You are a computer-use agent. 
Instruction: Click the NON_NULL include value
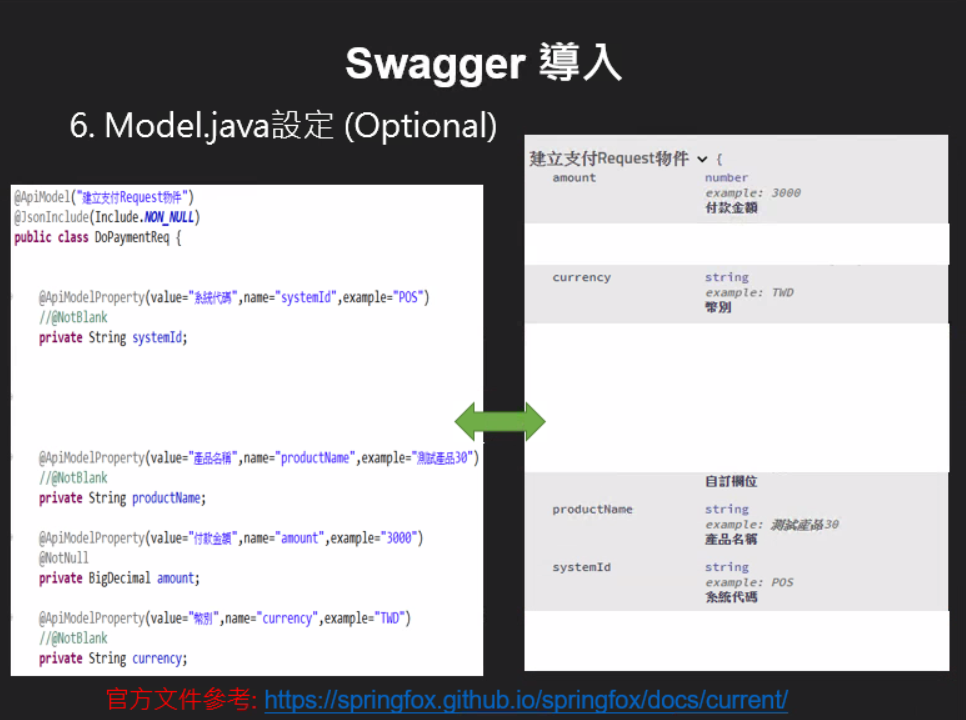click(x=169, y=217)
